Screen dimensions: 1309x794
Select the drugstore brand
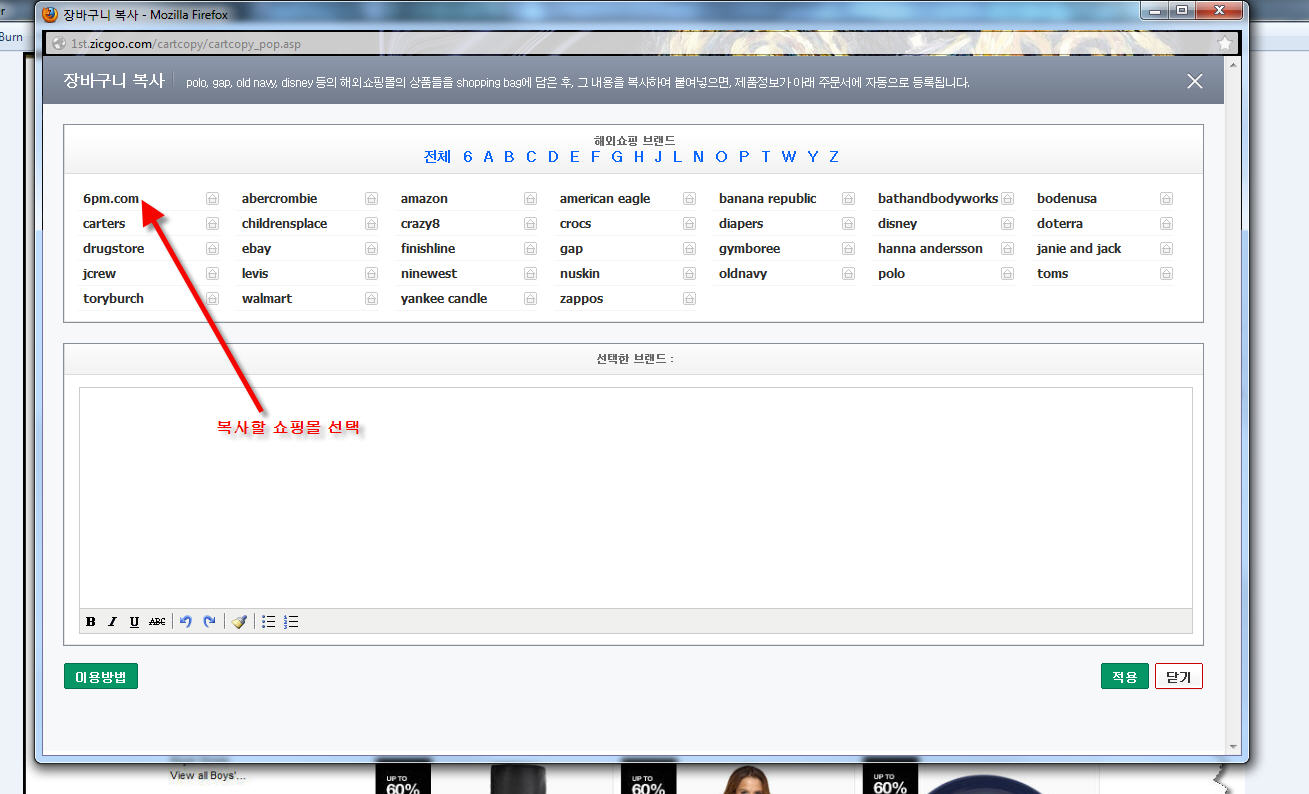(113, 249)
